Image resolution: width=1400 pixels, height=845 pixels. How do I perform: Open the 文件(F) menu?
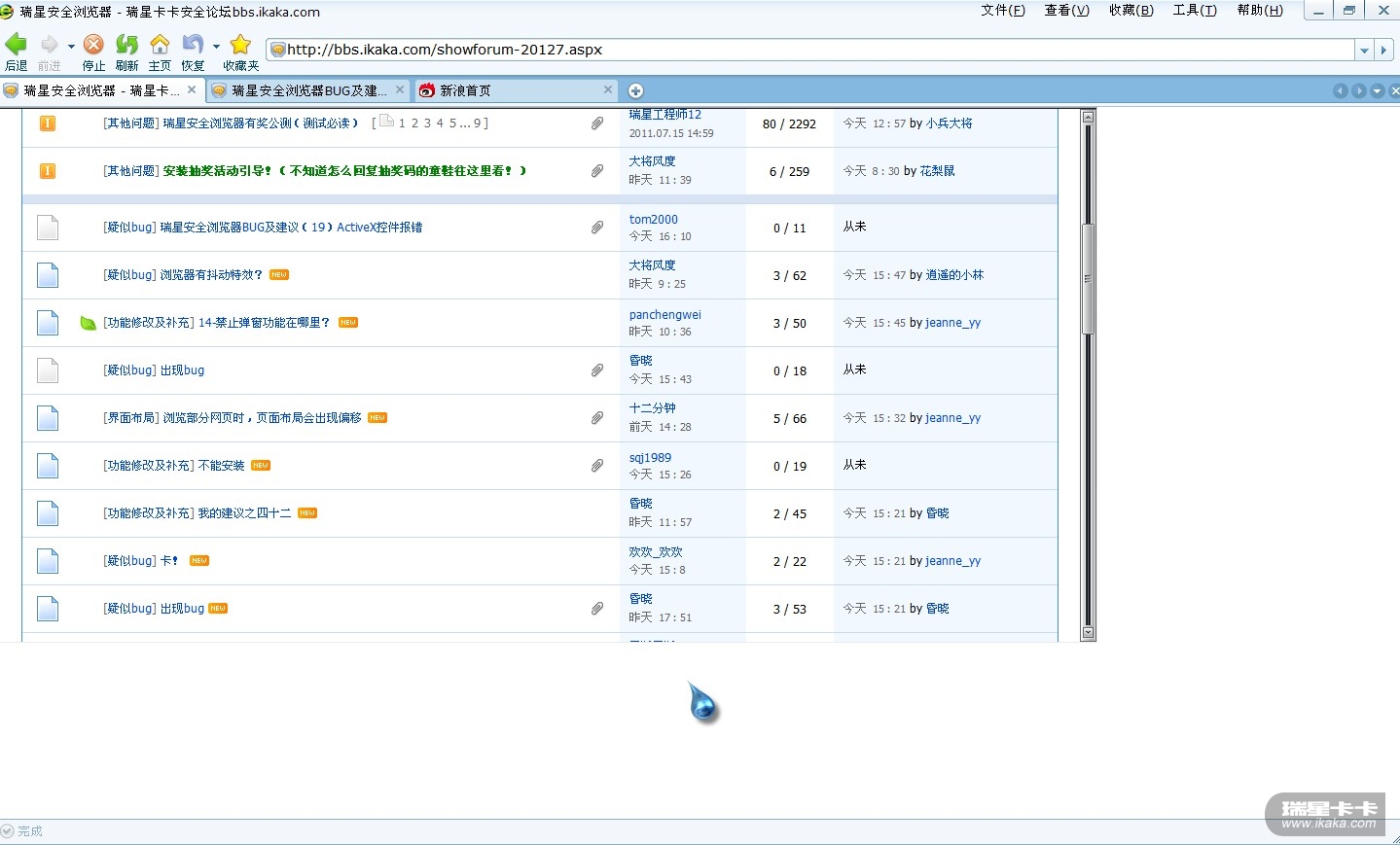(1003, 11)
